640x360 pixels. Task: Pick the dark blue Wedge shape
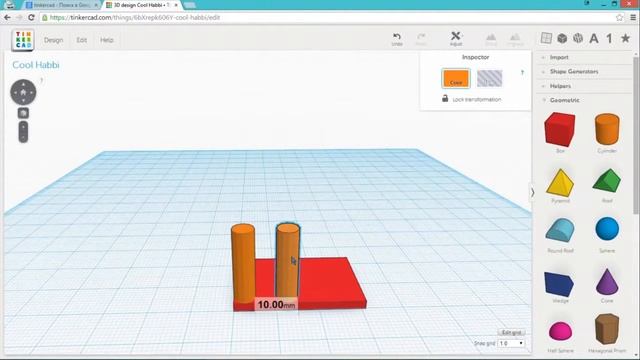[x=560, y=284]
